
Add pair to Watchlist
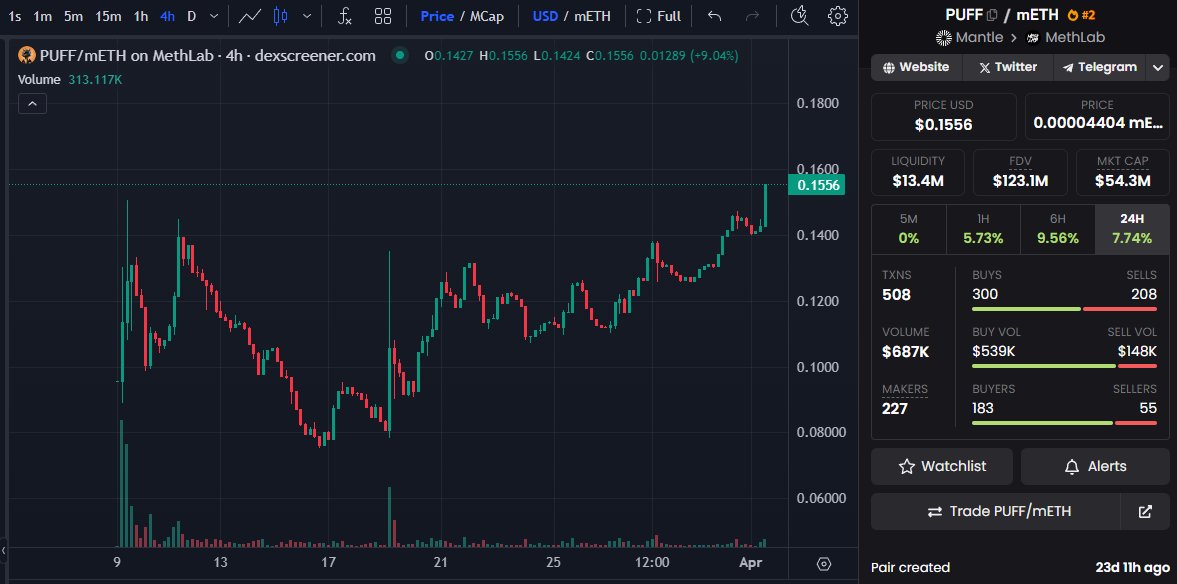942,466
